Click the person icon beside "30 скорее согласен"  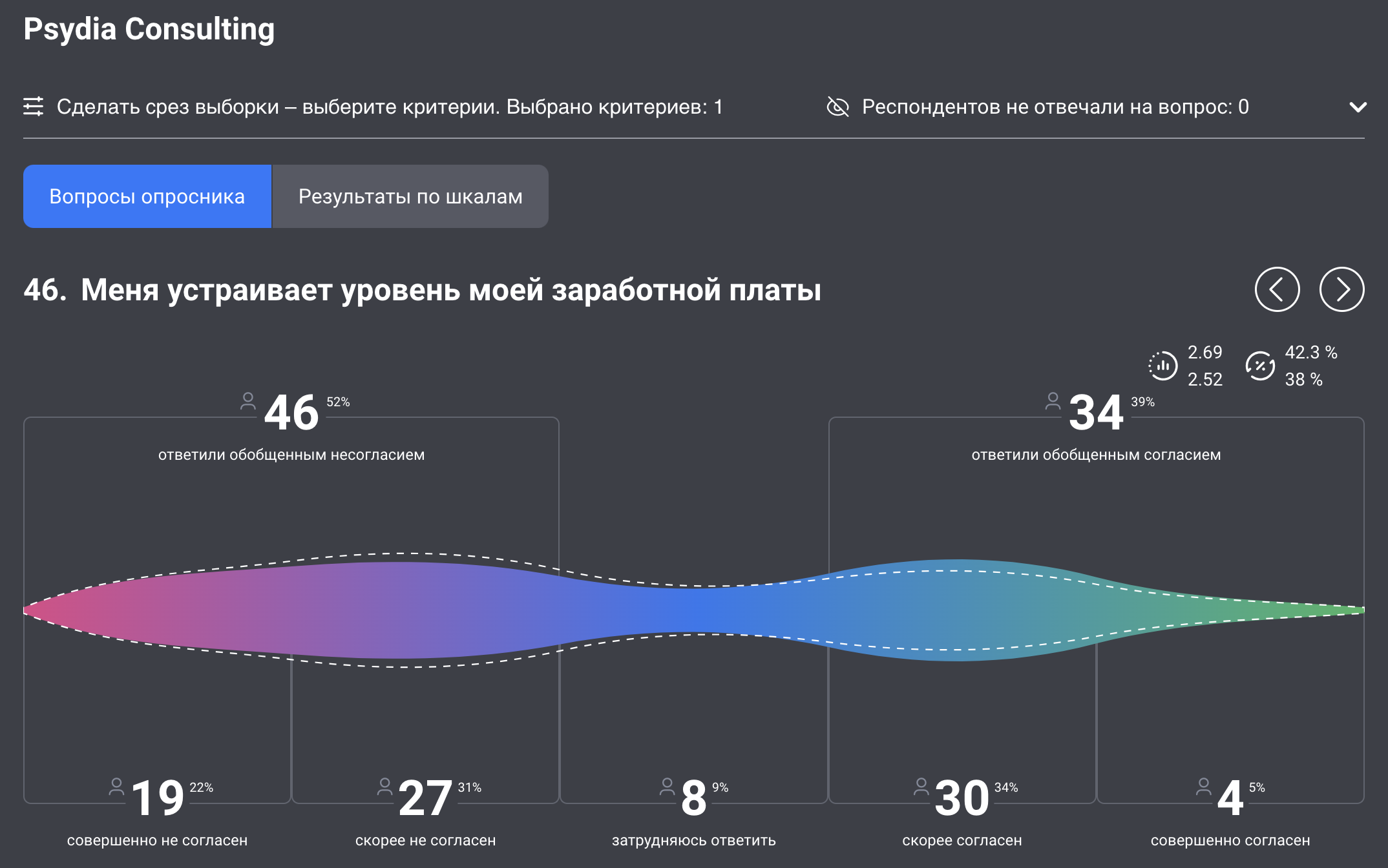coord(920,787)
